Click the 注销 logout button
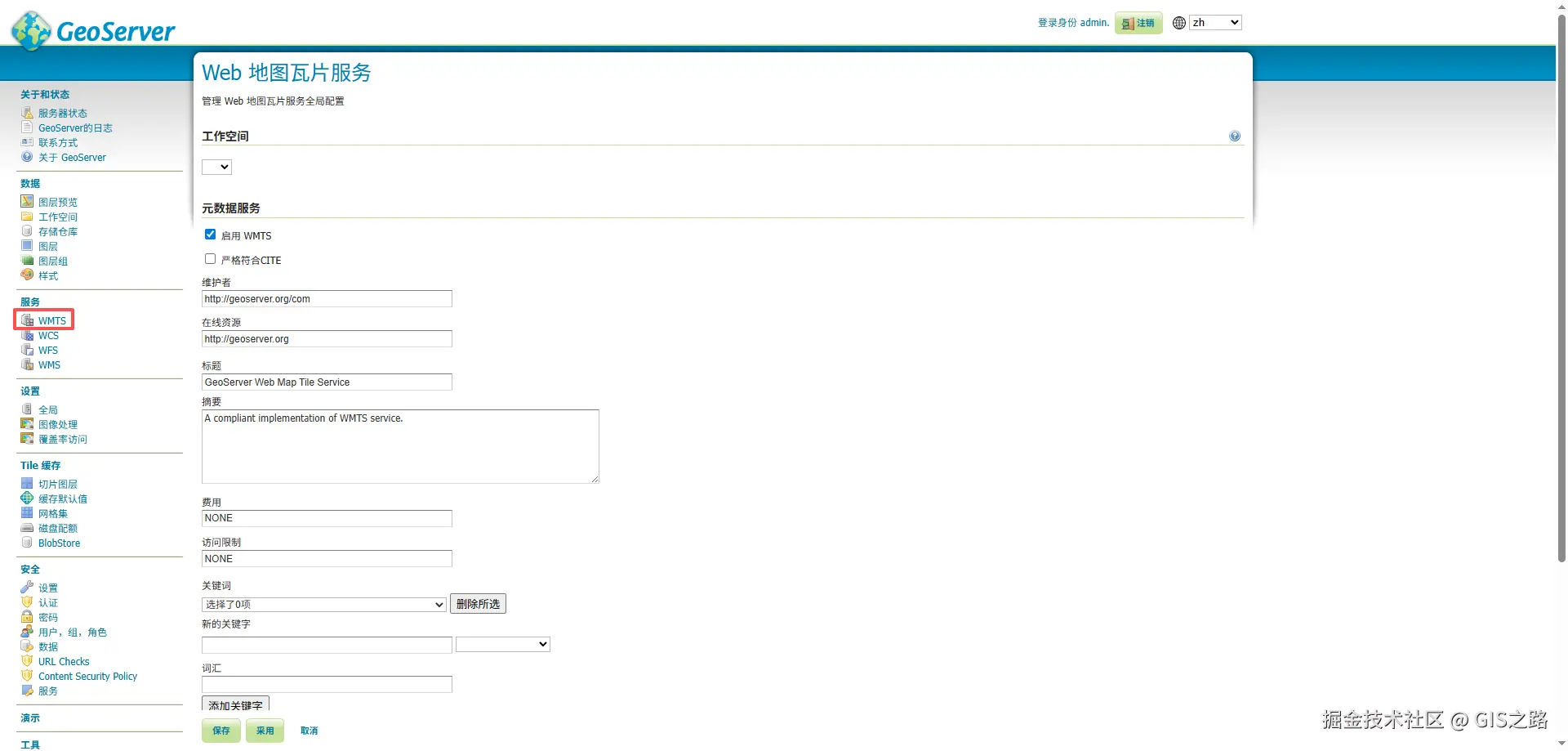Image resolution: width=1568 pixels, height=751 pixels. point(1138,23)
